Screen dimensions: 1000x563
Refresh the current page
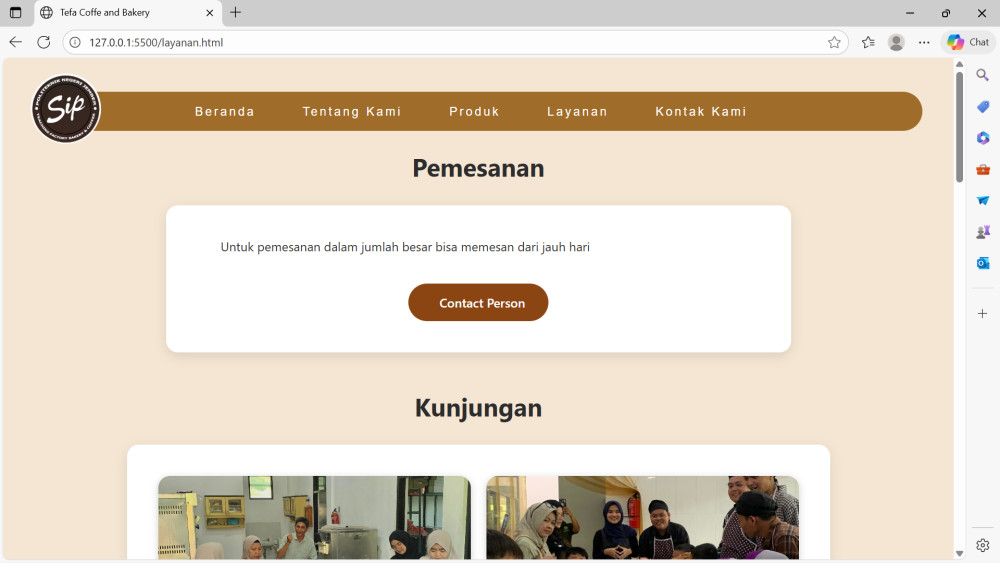pyautogui.click(x=43, y=42)
